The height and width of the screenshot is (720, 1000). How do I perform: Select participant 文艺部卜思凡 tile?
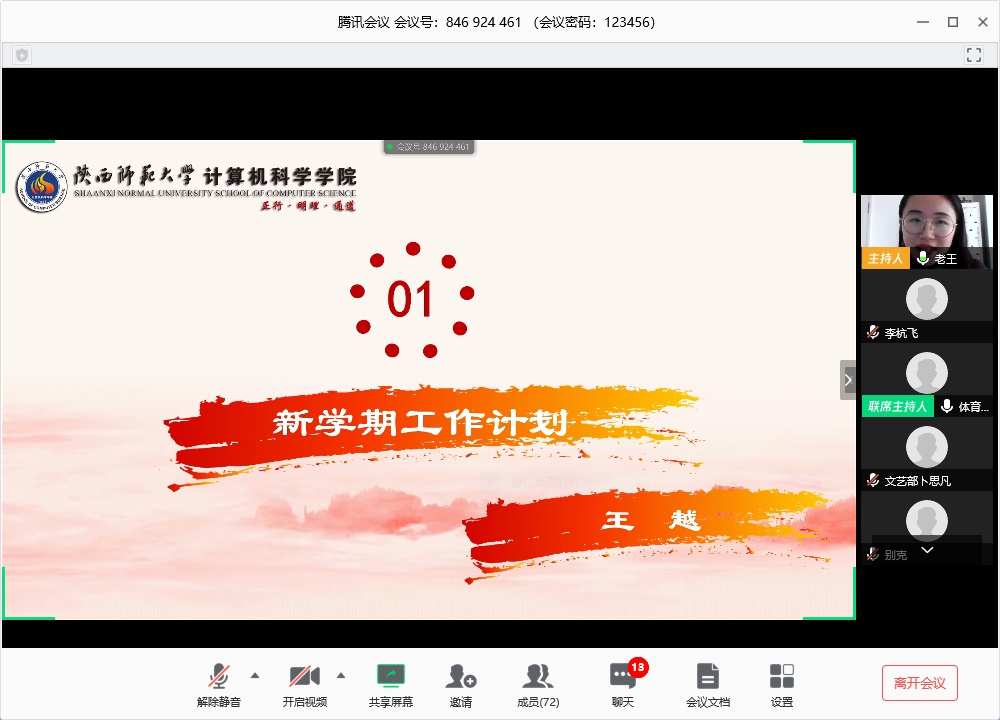[927, 453]
